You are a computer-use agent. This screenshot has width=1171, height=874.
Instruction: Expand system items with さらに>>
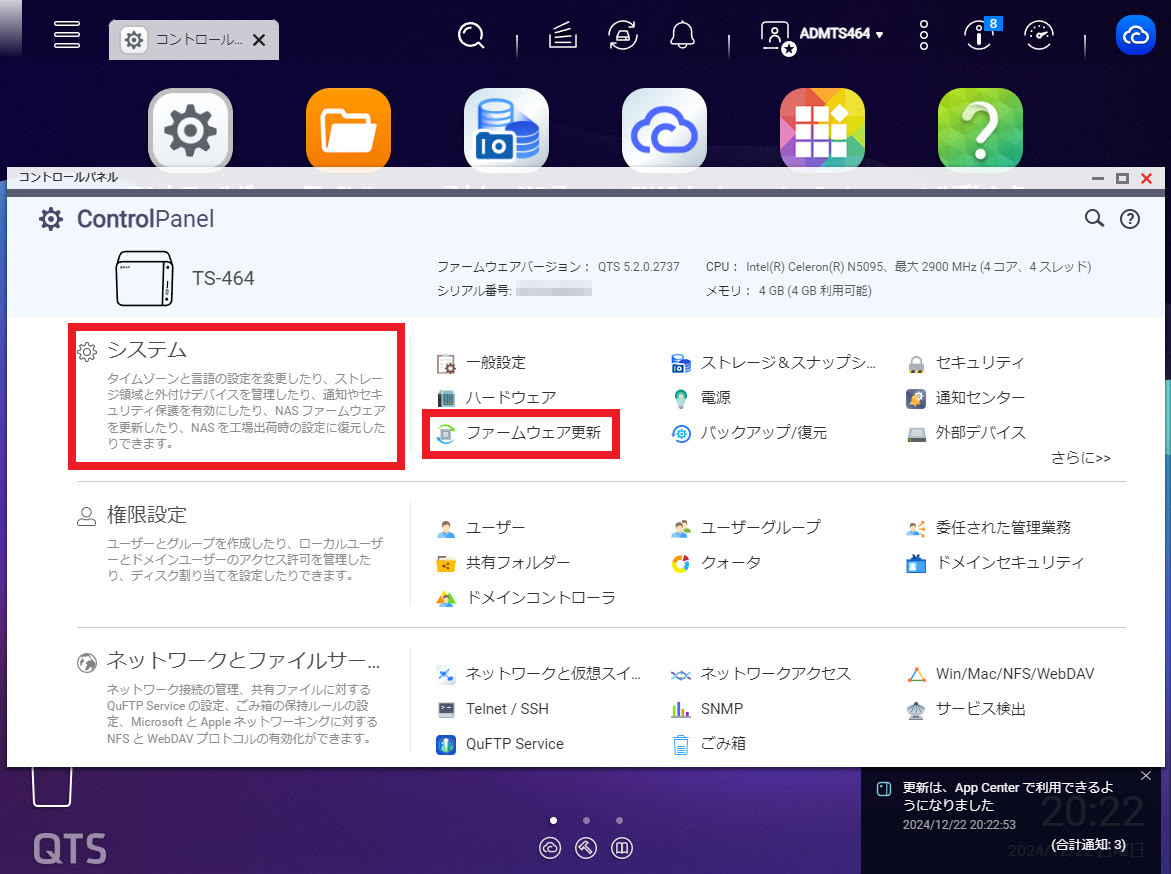pyautogui.click(x=1081, y=458)
